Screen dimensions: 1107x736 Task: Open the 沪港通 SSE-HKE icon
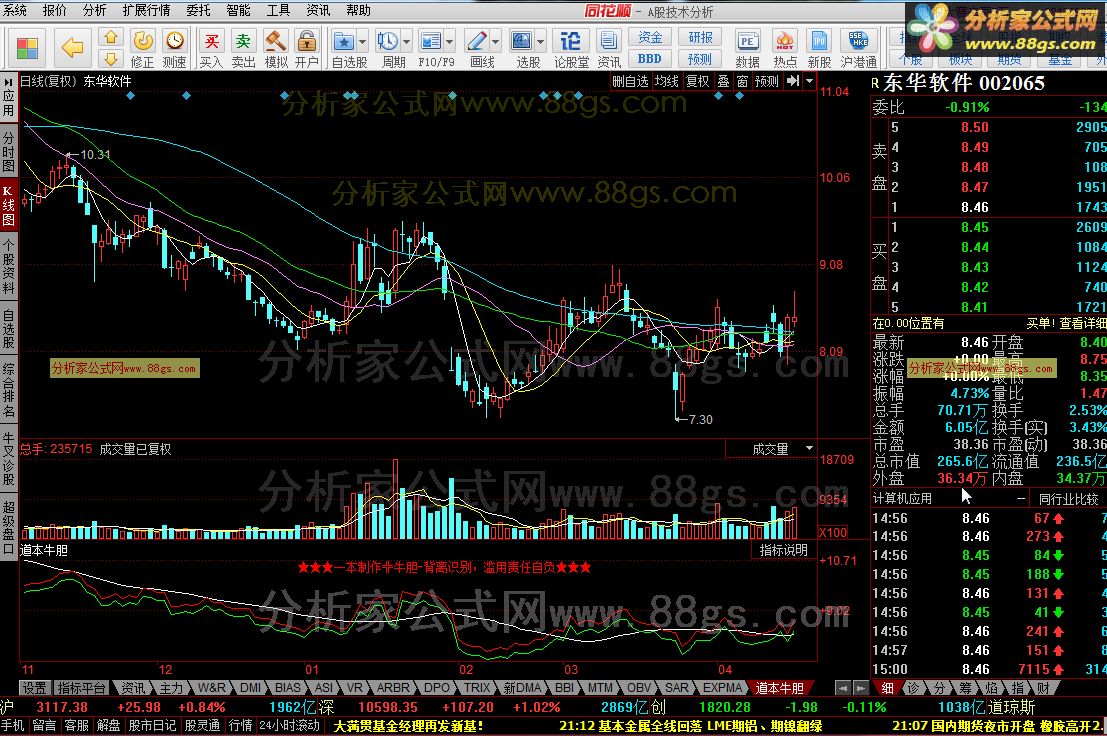[x=858, y=41]
